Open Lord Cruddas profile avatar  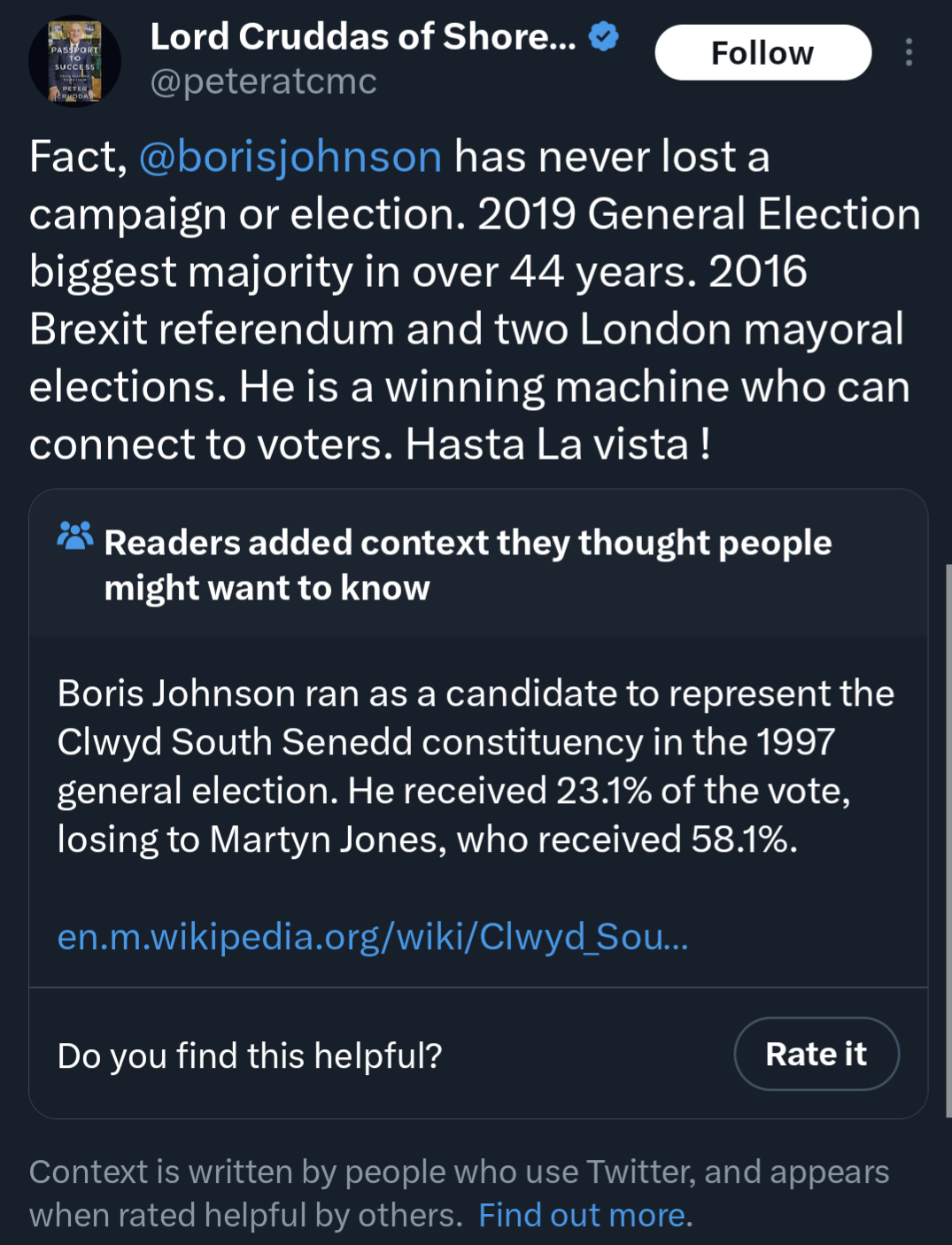pos(75,62)
